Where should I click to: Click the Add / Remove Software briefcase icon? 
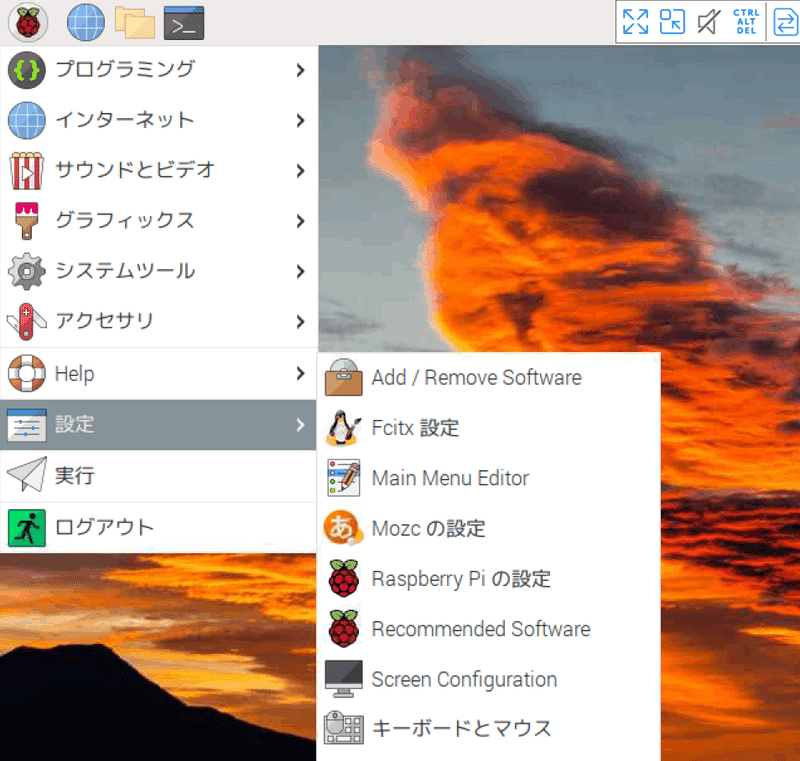tap(343, 378)
